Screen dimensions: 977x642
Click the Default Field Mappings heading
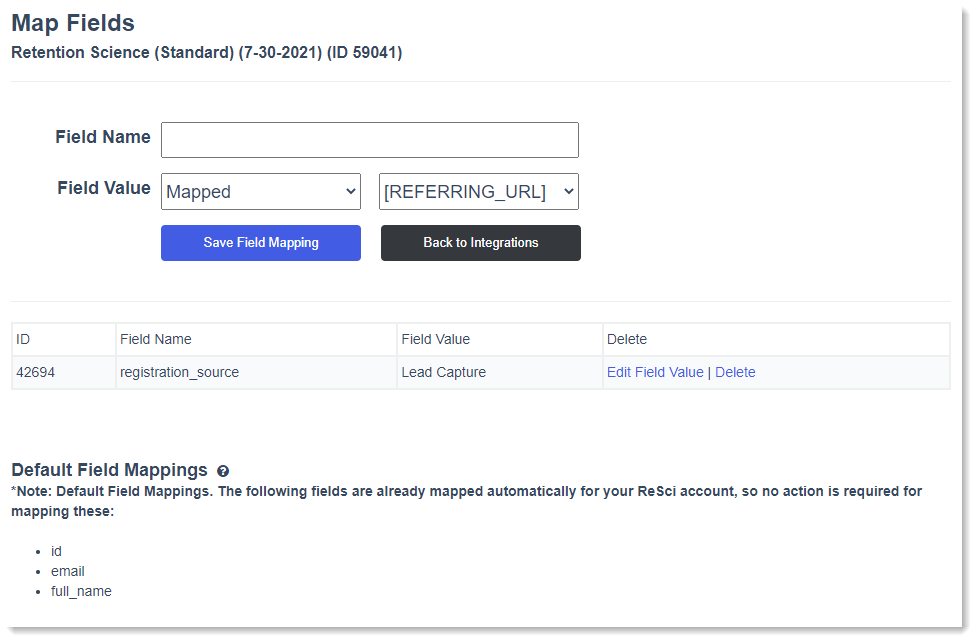click(x=109, y=470)
